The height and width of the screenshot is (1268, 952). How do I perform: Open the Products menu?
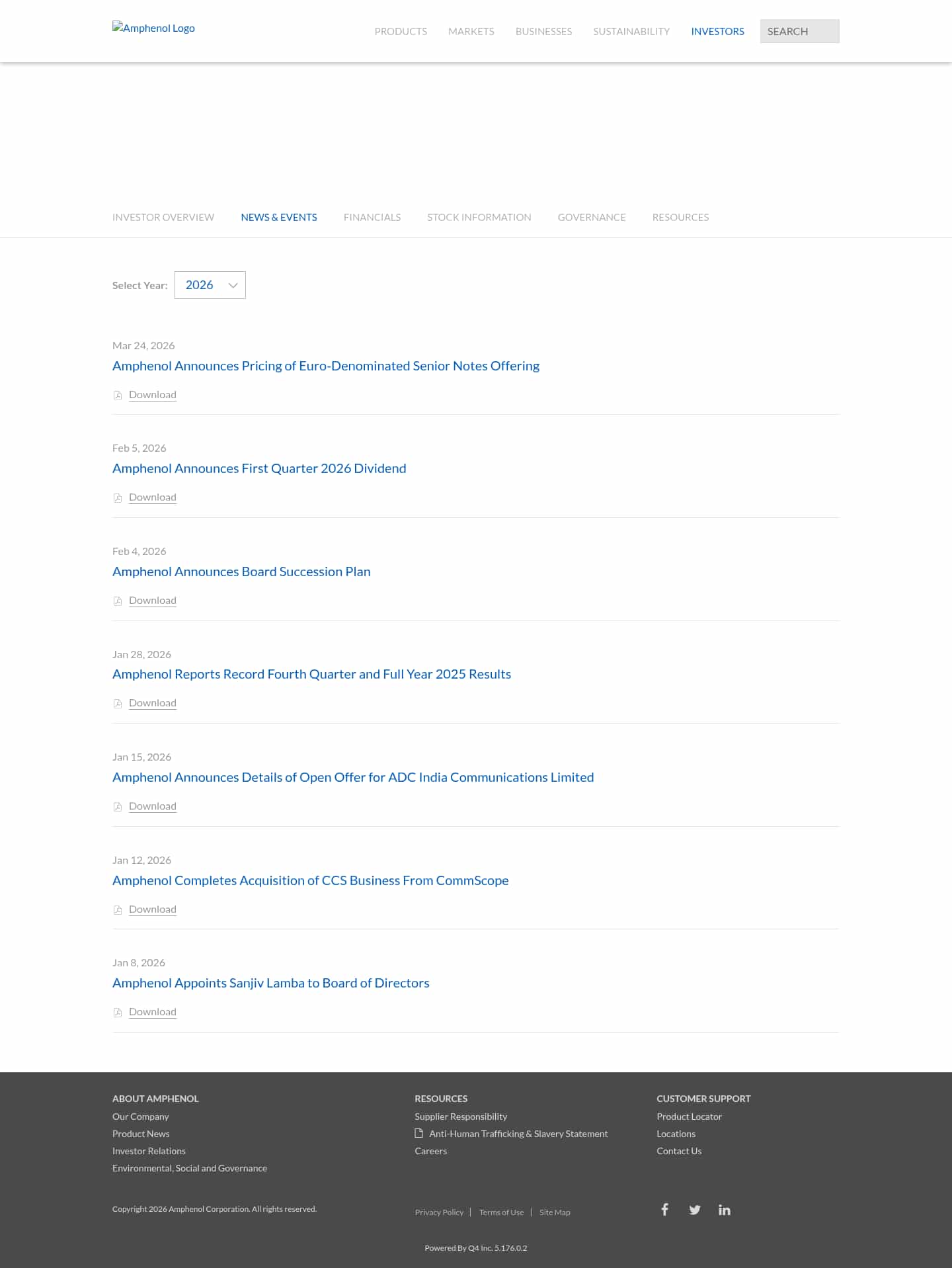[401, 31]
